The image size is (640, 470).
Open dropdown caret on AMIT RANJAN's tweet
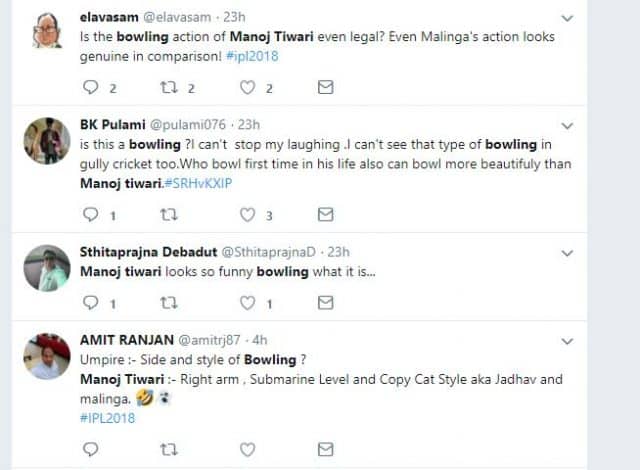pos(567,340)
